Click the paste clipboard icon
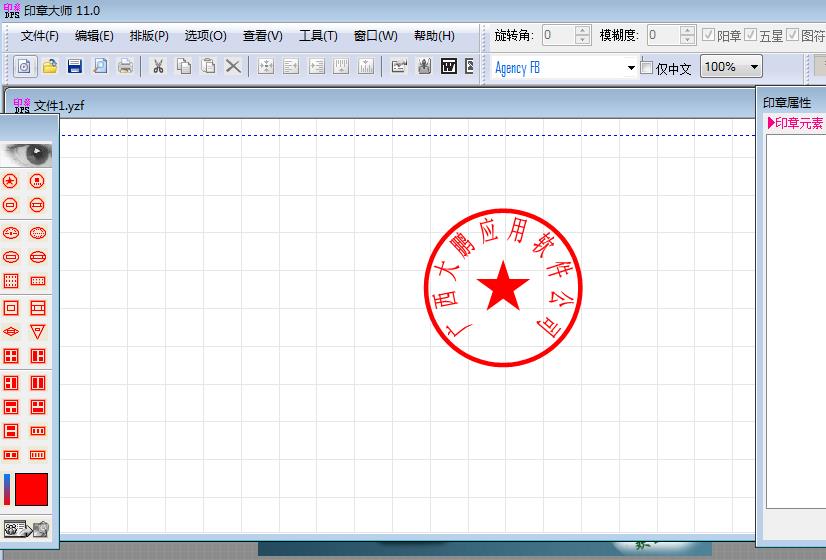826x560 pixels. tap(209, 67)
